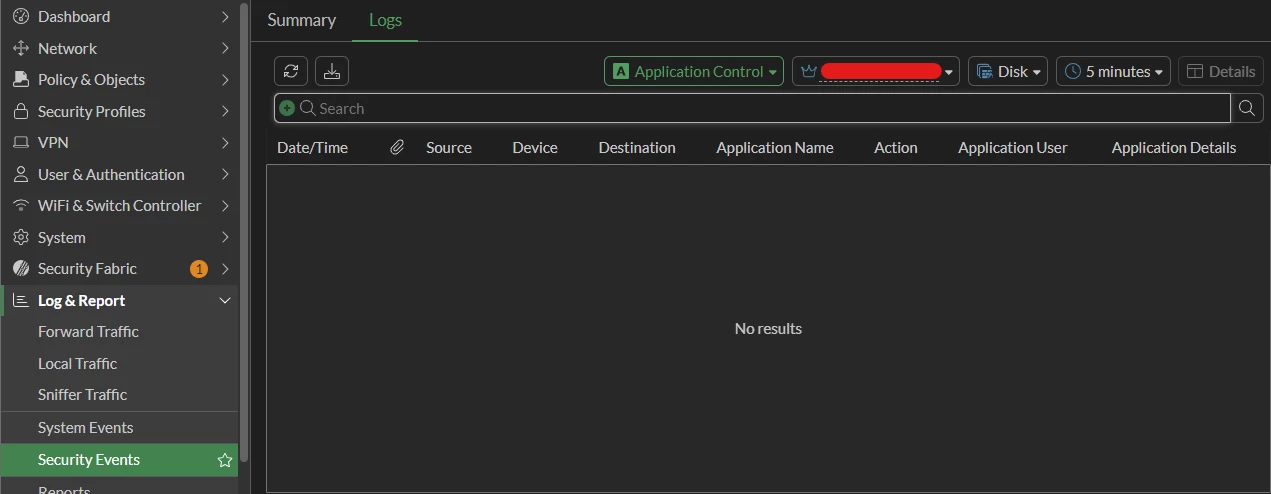
Task: Click the Policy & Objects document icon
Action: pyautogui.click(x=20, y=80)
